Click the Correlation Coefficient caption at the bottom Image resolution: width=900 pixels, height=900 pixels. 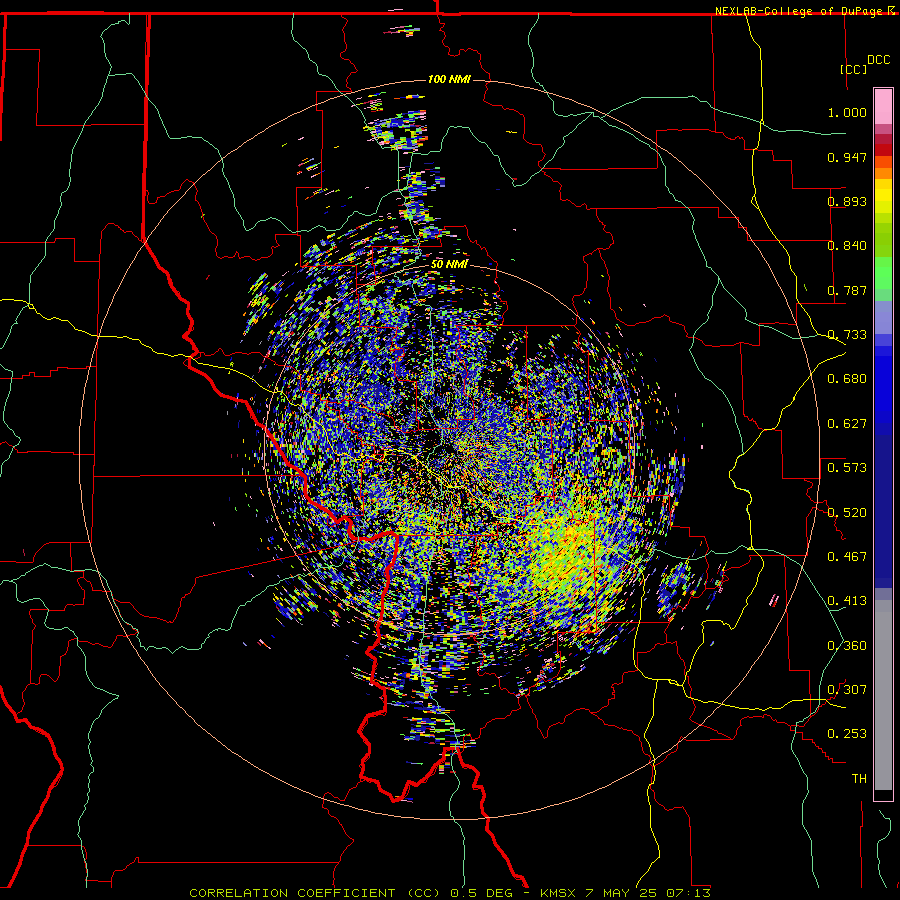449,893
